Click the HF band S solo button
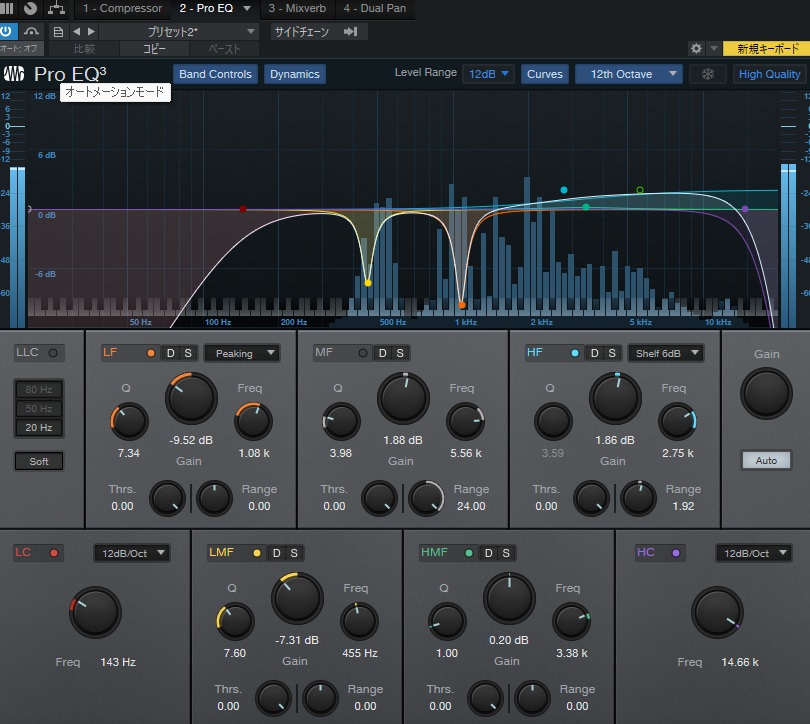Image resolution: width=810 pixels, height=724 pixels. (x=612, y=353)
